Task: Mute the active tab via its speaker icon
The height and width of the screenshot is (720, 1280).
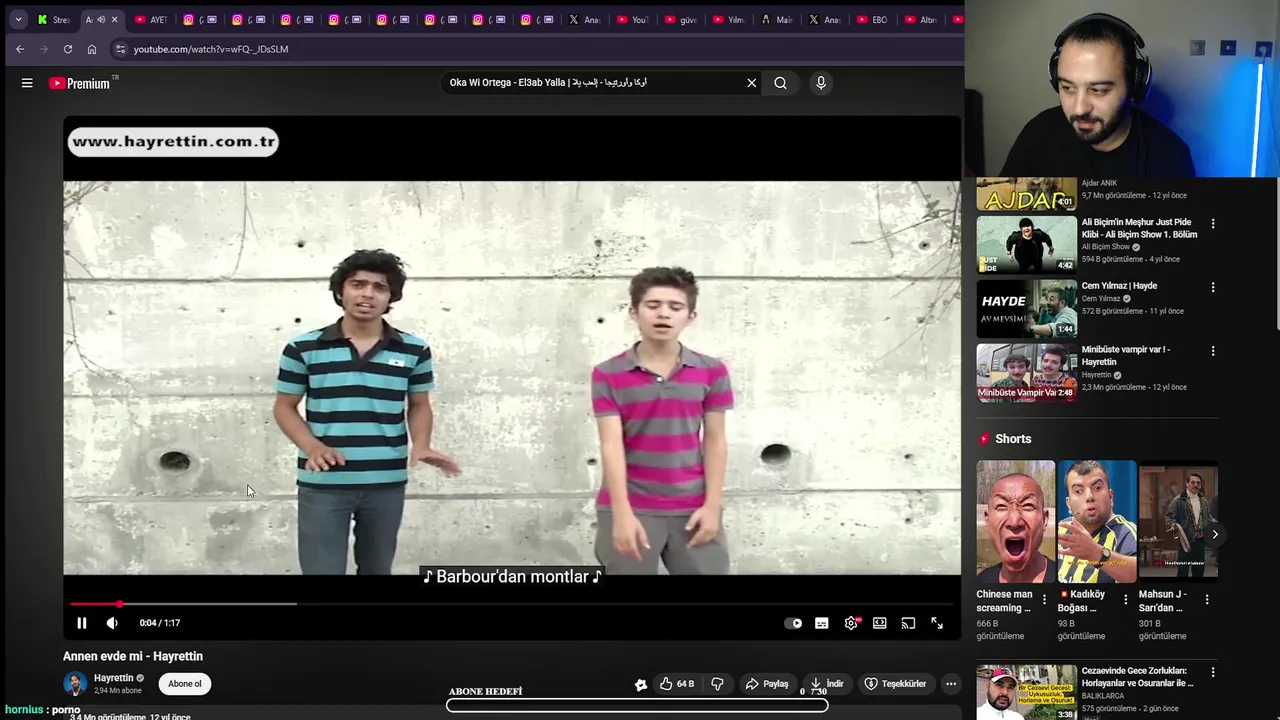Action: 101,20
